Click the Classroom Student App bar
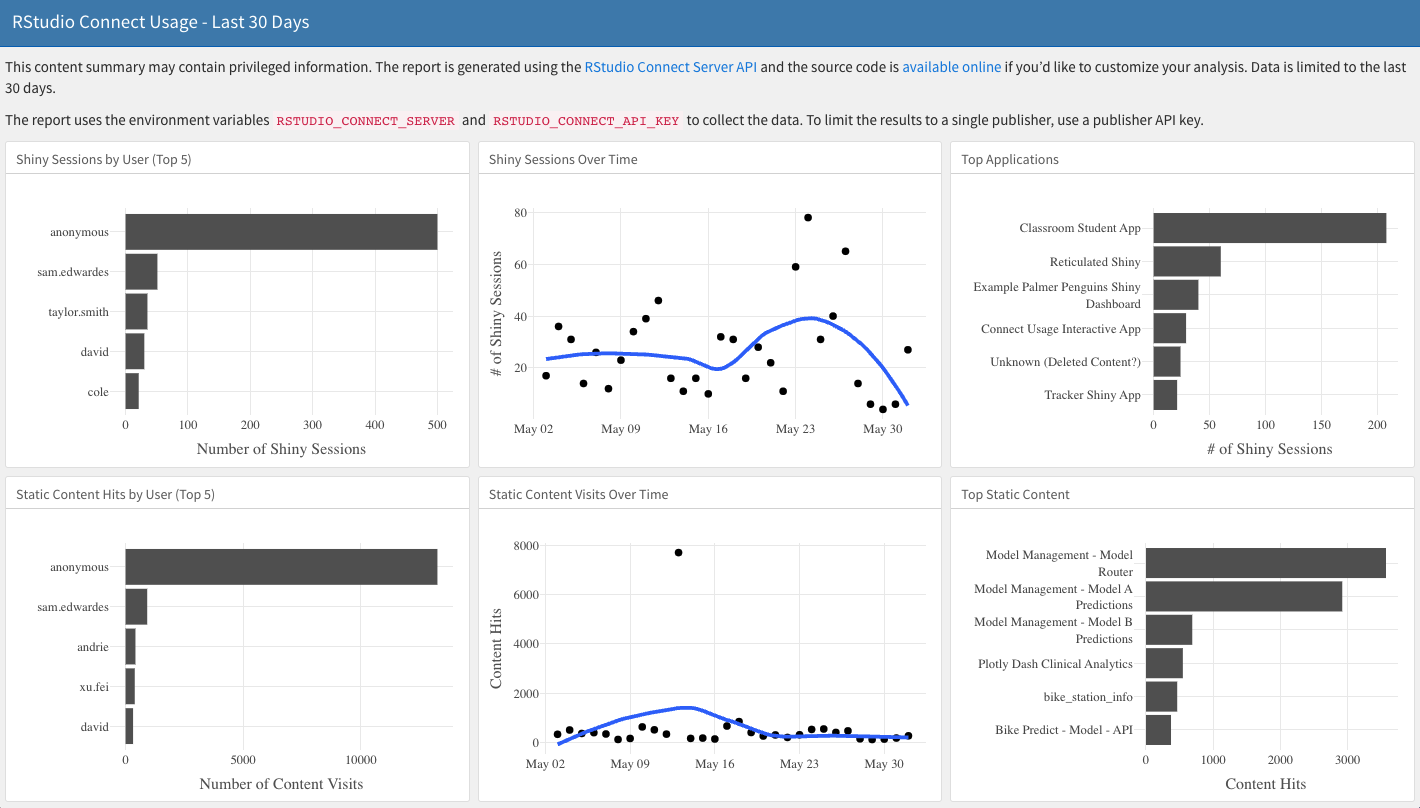 (1269, 228)
